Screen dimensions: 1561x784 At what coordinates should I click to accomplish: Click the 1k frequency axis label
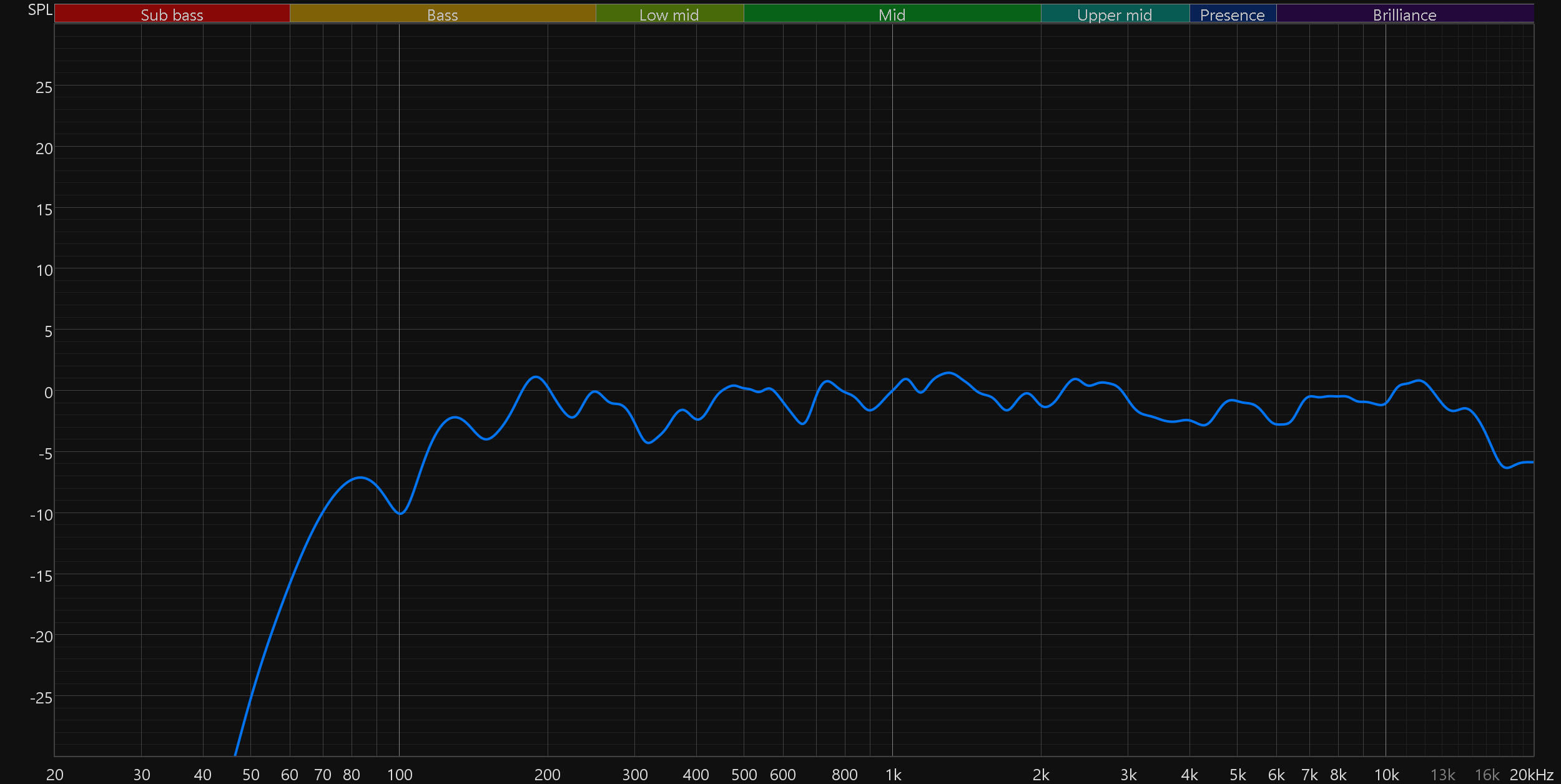(x=893, y=775)
